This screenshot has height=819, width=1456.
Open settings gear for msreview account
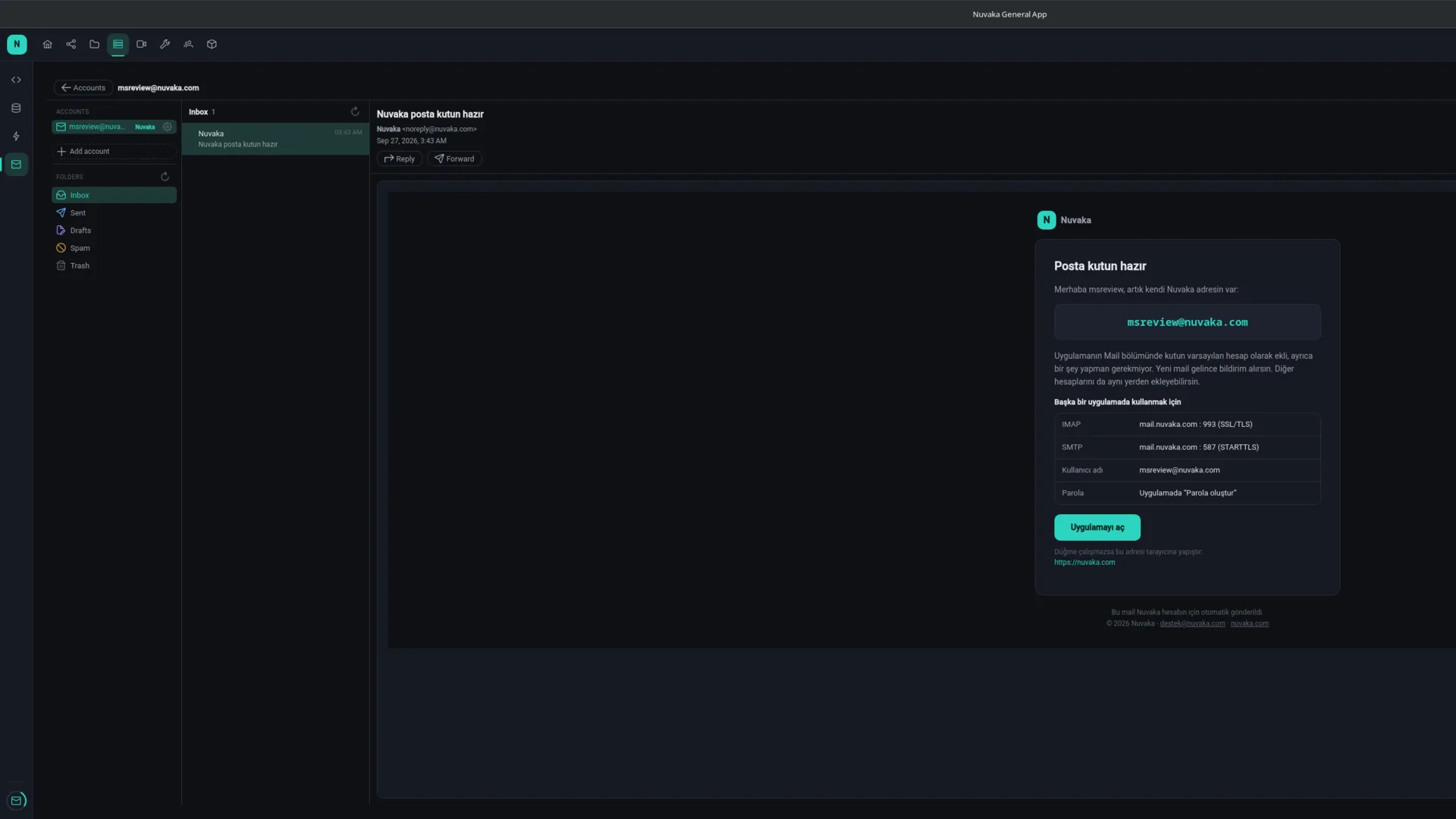tap(168, 127)
